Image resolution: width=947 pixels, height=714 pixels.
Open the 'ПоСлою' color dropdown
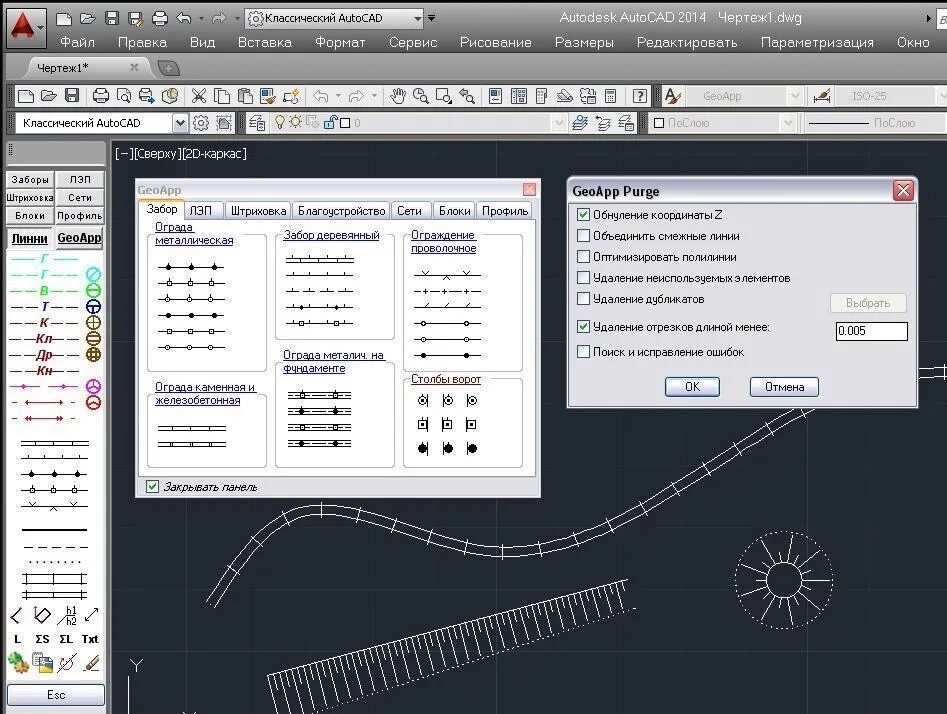tap(788, 123)
